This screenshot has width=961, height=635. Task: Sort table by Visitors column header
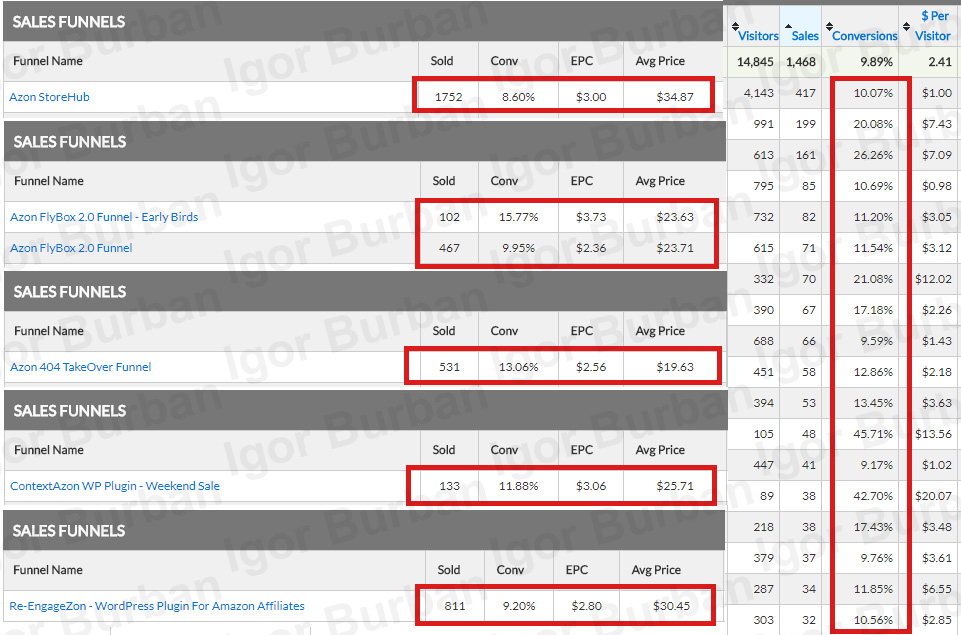[x=758, y=36]
